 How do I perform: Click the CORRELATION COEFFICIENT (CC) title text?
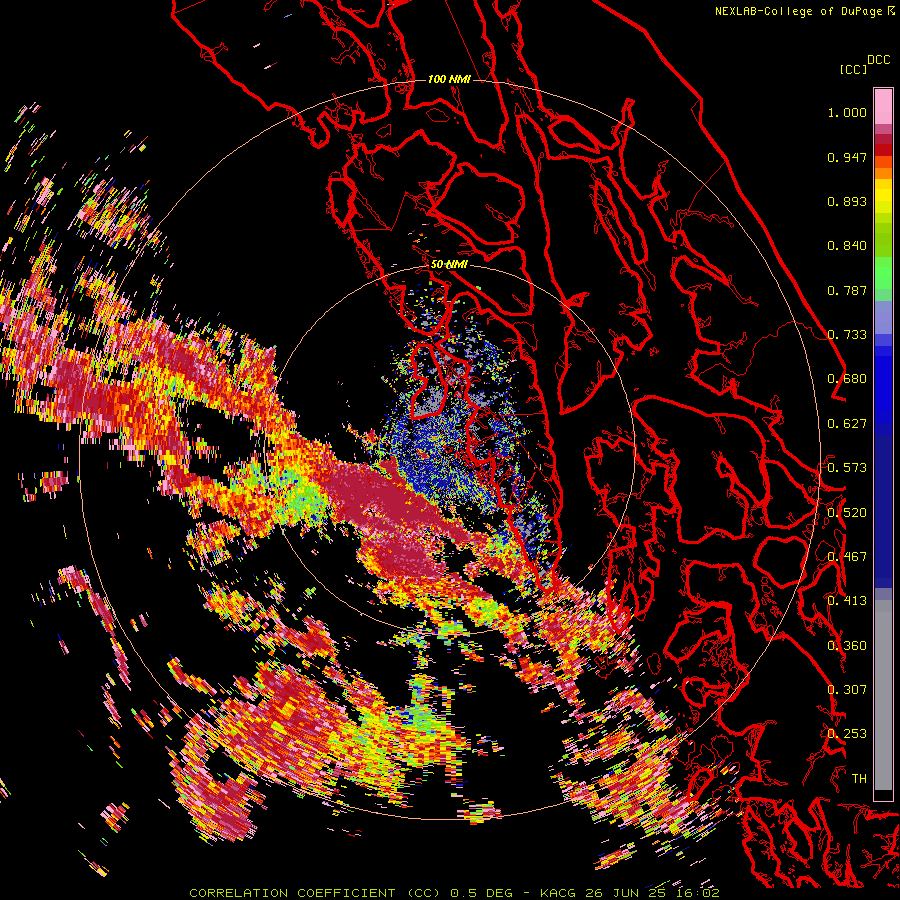coord(315,893)
